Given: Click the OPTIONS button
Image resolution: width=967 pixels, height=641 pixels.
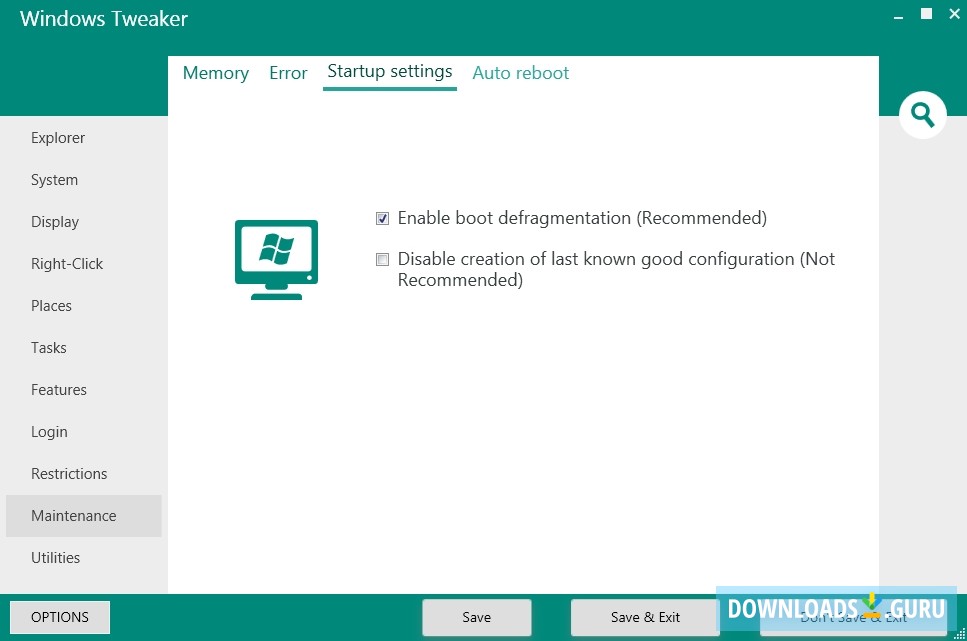Looking at the screenshot, I should [60, 617].
